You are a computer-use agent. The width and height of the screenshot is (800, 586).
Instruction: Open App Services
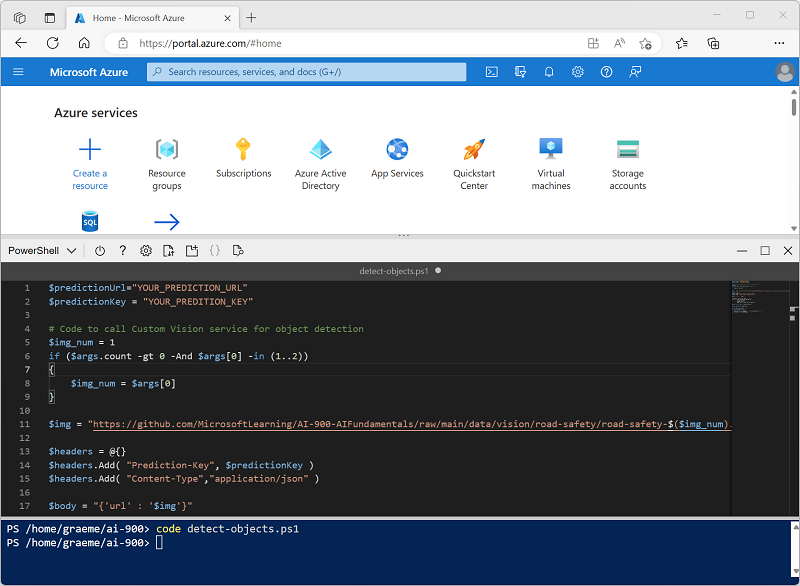click(x=397, y=158)
